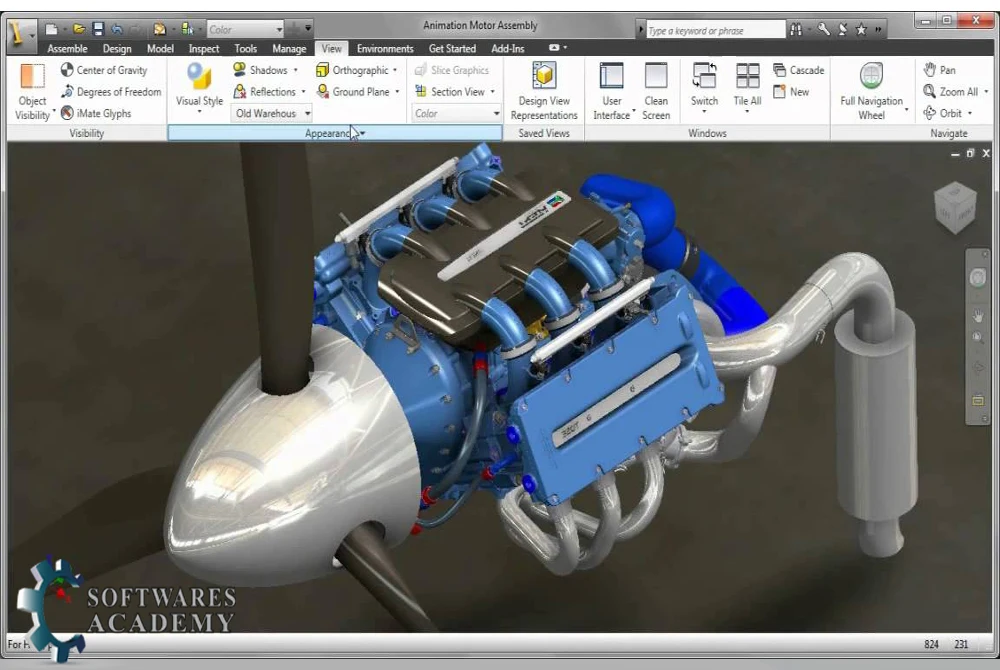Click the keyword search input field
The height and width of the screenshot is (670, 1000).
click(715, 30)
